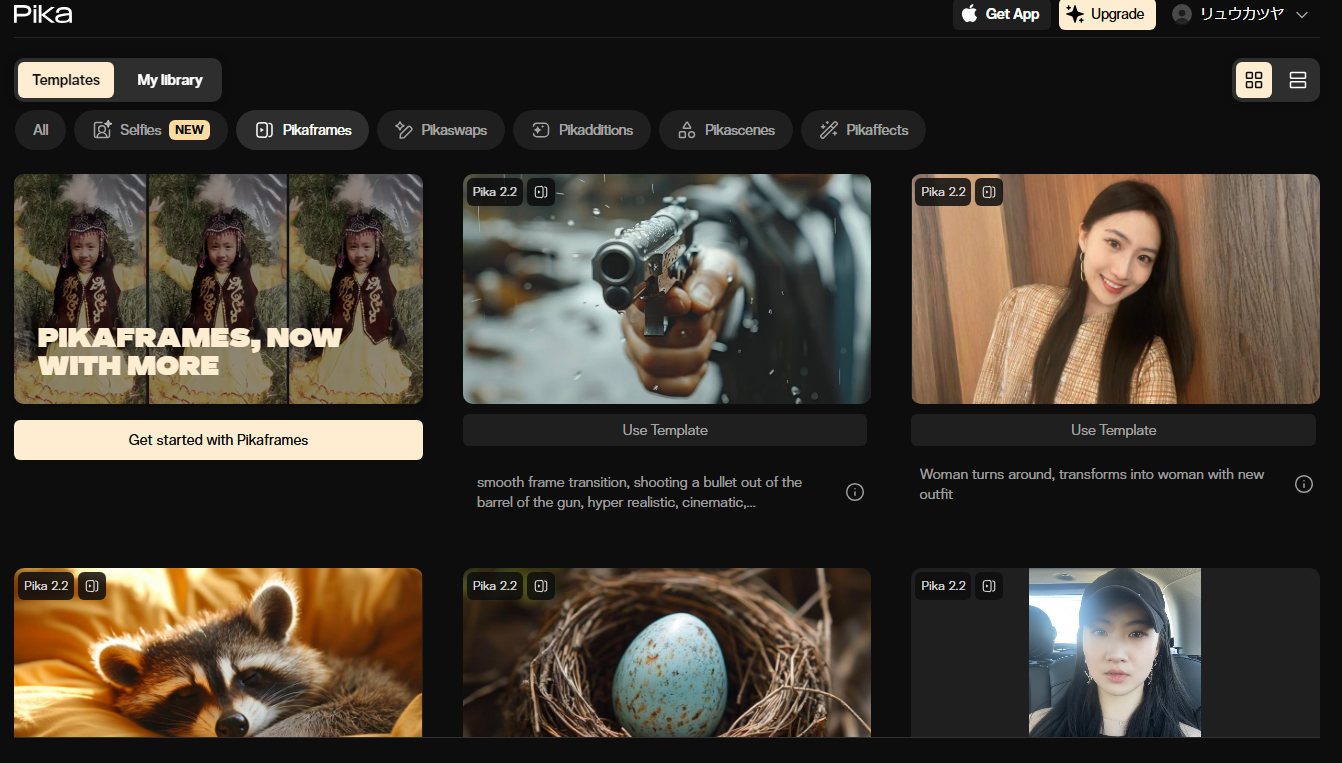1342x763 pixels.
Task: Open the Templates tab
Action: point(66,80)
